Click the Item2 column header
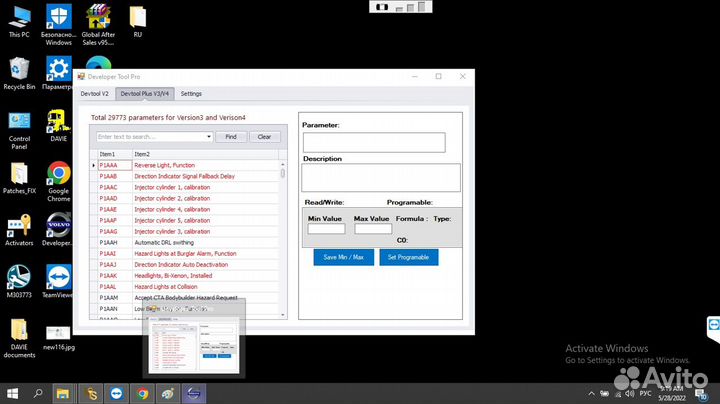The height and width of the screenshot is (404, 720). click(x=205, y=154)
